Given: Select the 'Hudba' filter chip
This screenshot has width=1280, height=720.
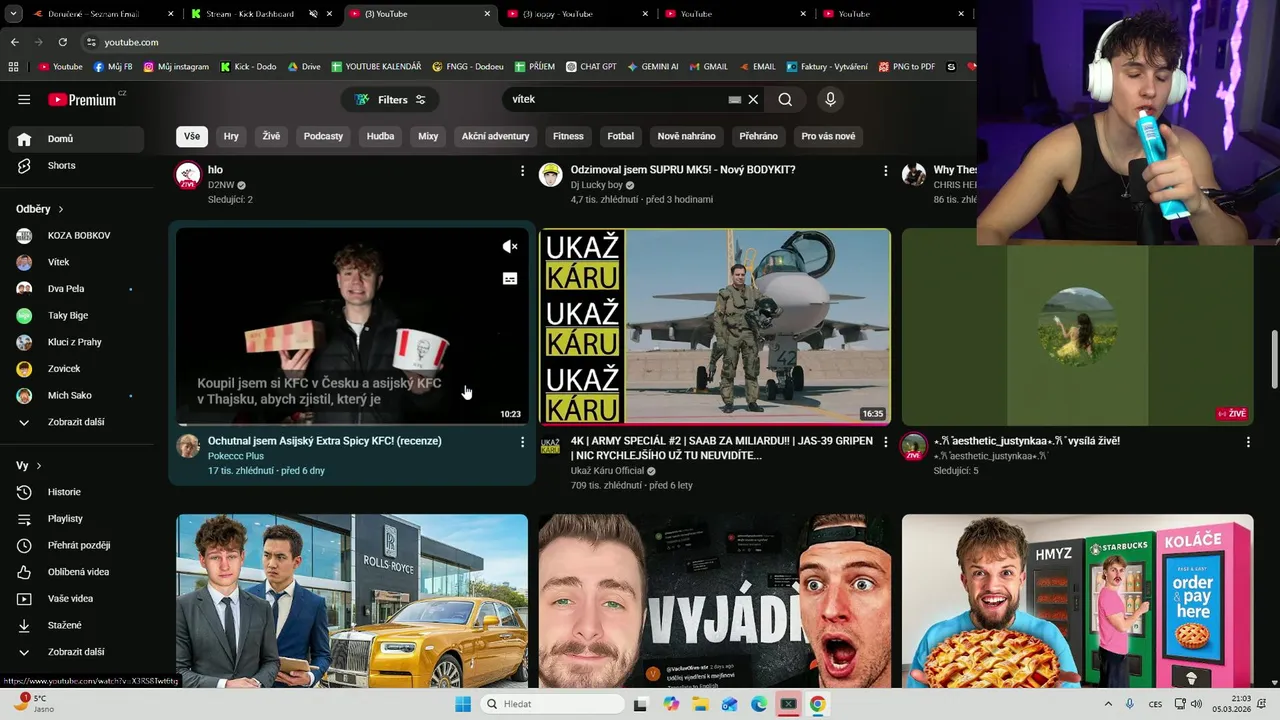Looking at the screenshot, I should pyautogui.click(x=380, y=136).
